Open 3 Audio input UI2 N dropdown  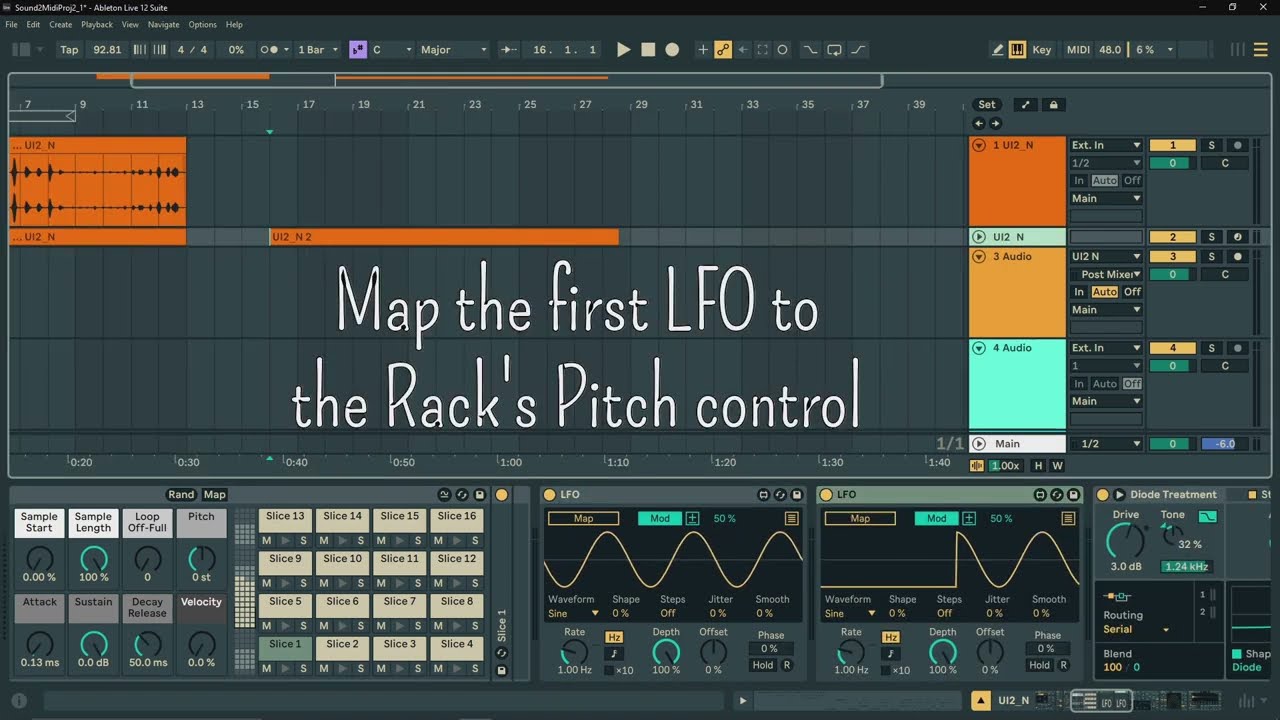[x=1106, y=256]
